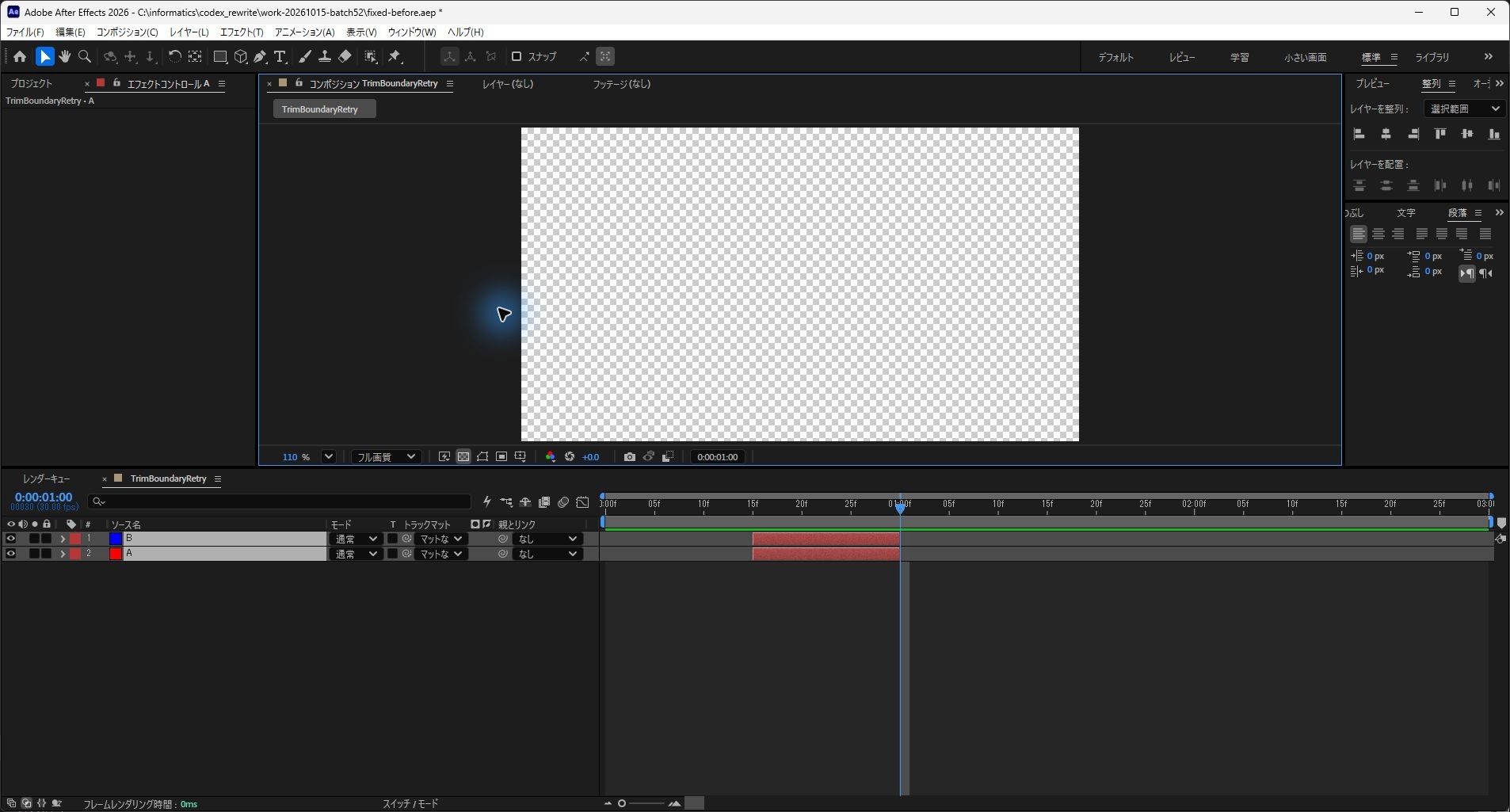This screenshot has height=812, width=1510.
Task: Select the Puppet Pin tool
Action: 395,56
